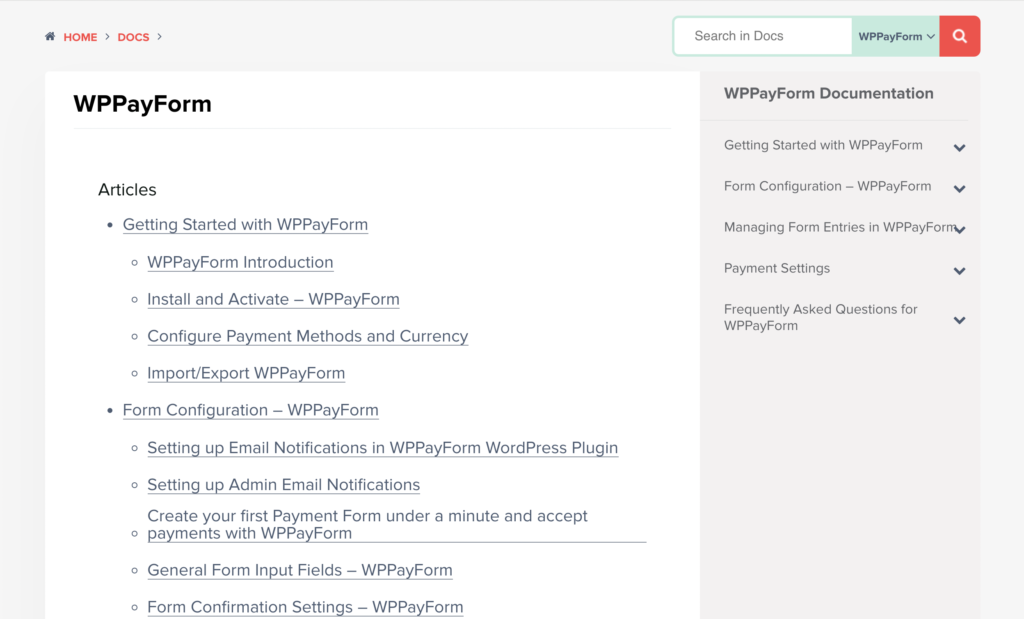Click the WPPayForm Documentation sidebar heading
1024x619 pixels.
(828, 93)
